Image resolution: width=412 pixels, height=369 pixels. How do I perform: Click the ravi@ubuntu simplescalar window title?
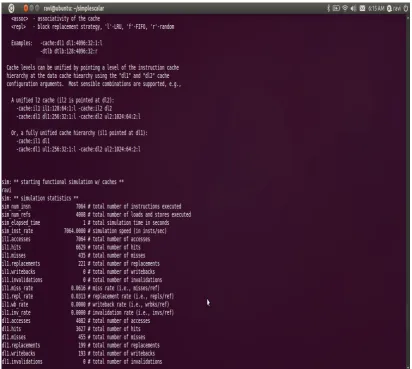click(74, 8)
